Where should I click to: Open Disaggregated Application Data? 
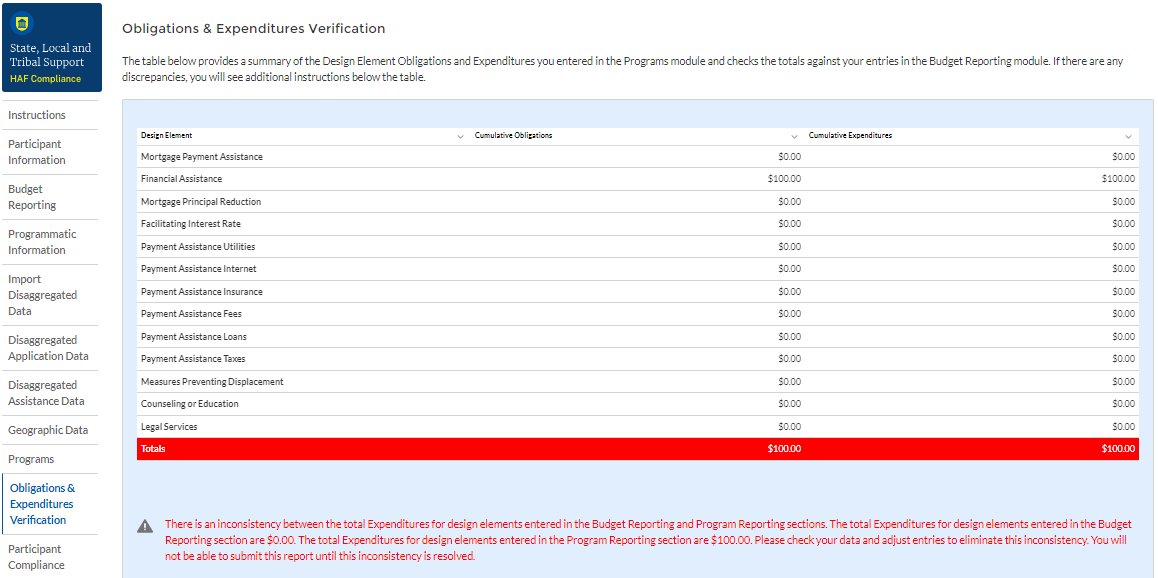coord(48,348)
